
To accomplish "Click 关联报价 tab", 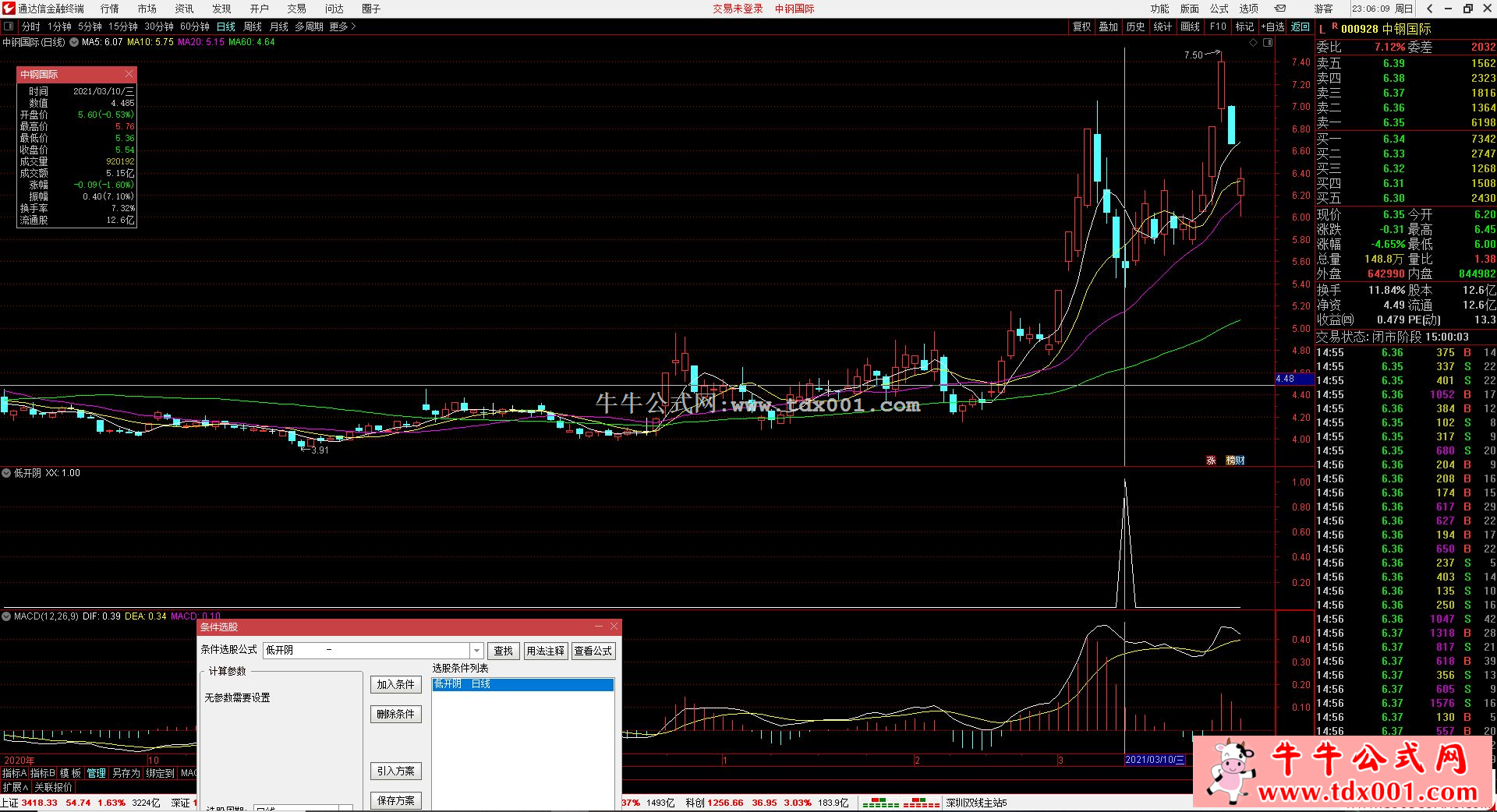I will click(x=53, y=788).
